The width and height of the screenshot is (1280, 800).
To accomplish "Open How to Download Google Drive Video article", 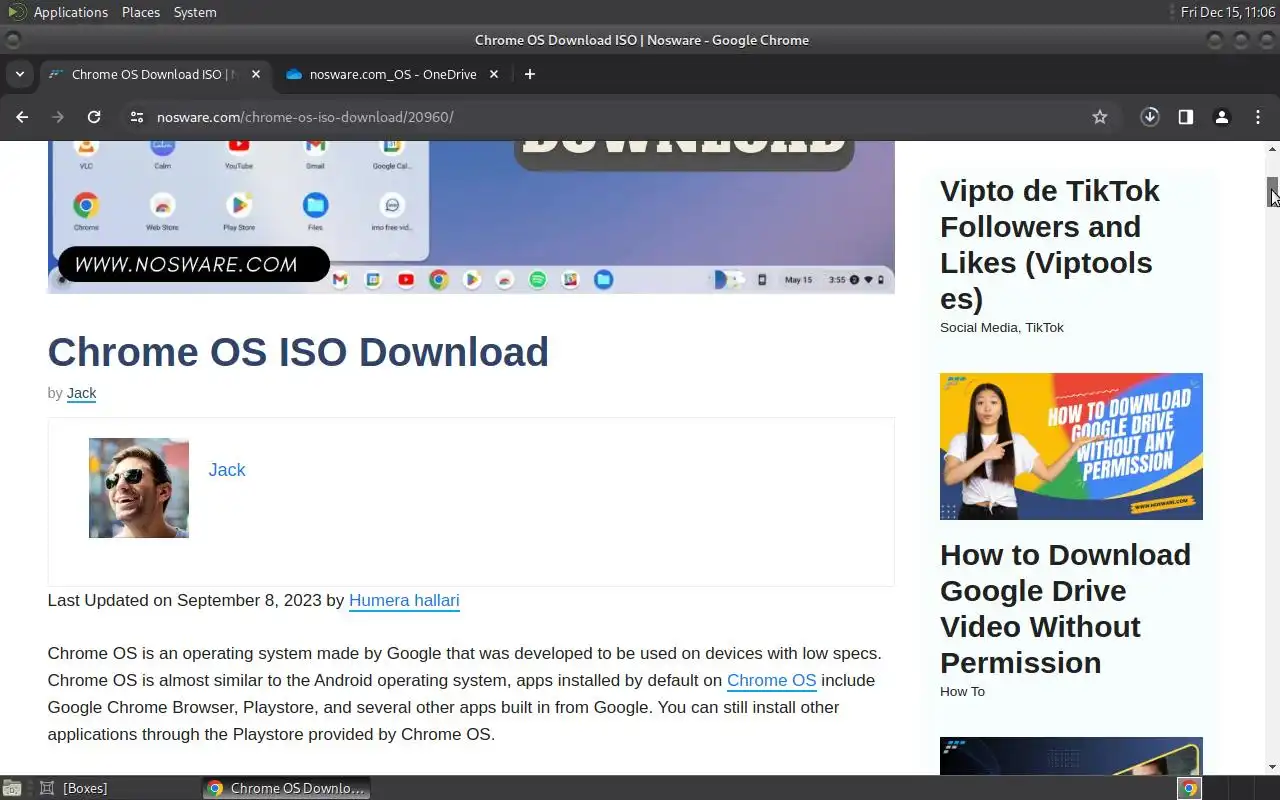I will (1065, 608).
